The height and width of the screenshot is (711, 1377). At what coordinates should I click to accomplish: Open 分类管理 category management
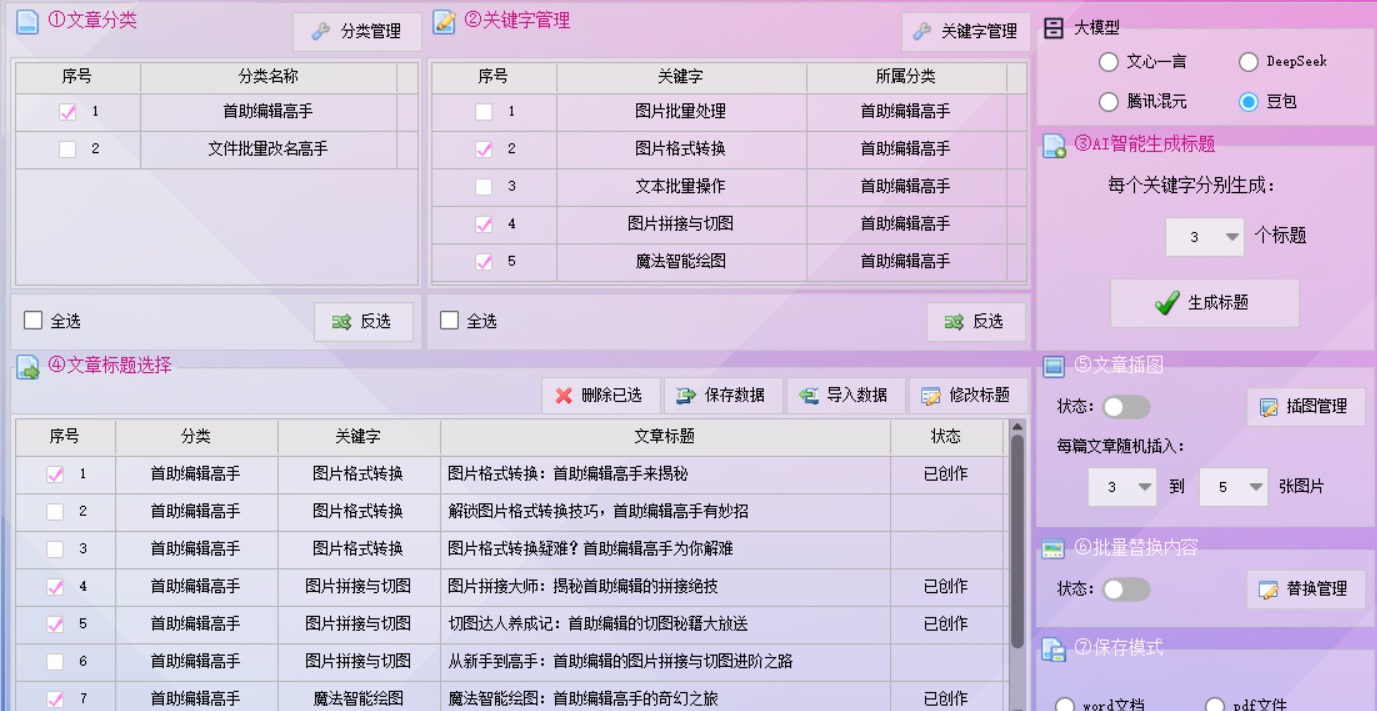click(x=357, y=32)
